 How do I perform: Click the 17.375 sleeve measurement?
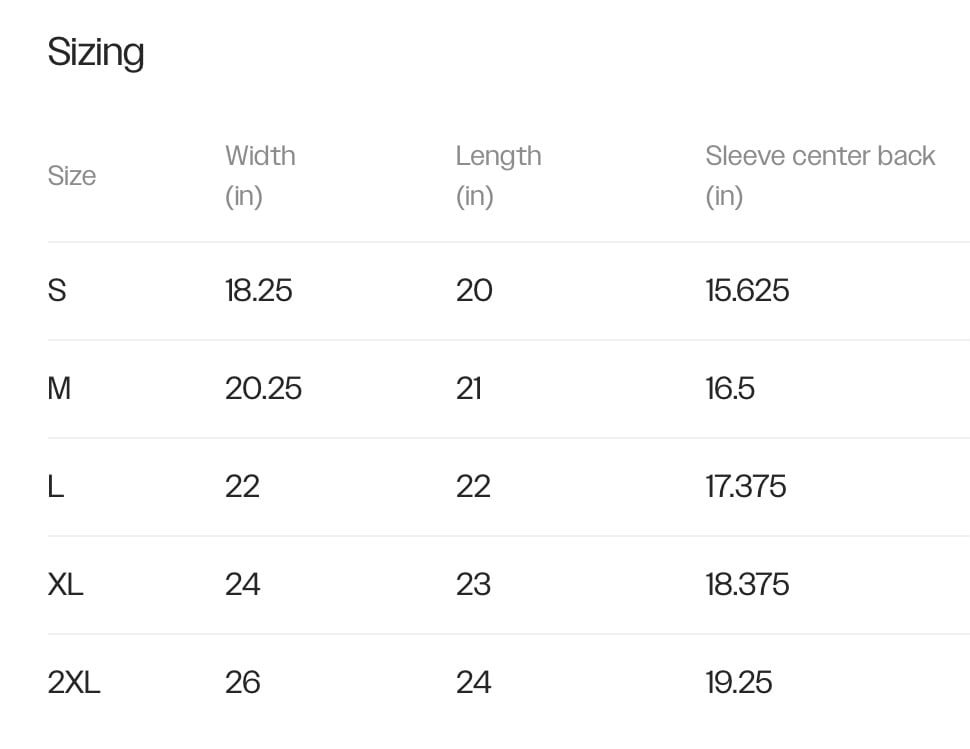(746, 486)
